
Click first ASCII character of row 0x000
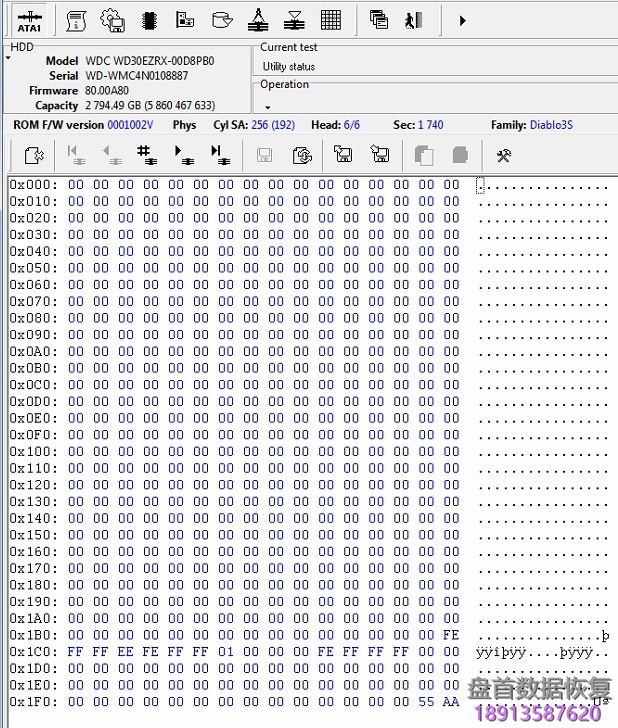click(x=480, y=186)
